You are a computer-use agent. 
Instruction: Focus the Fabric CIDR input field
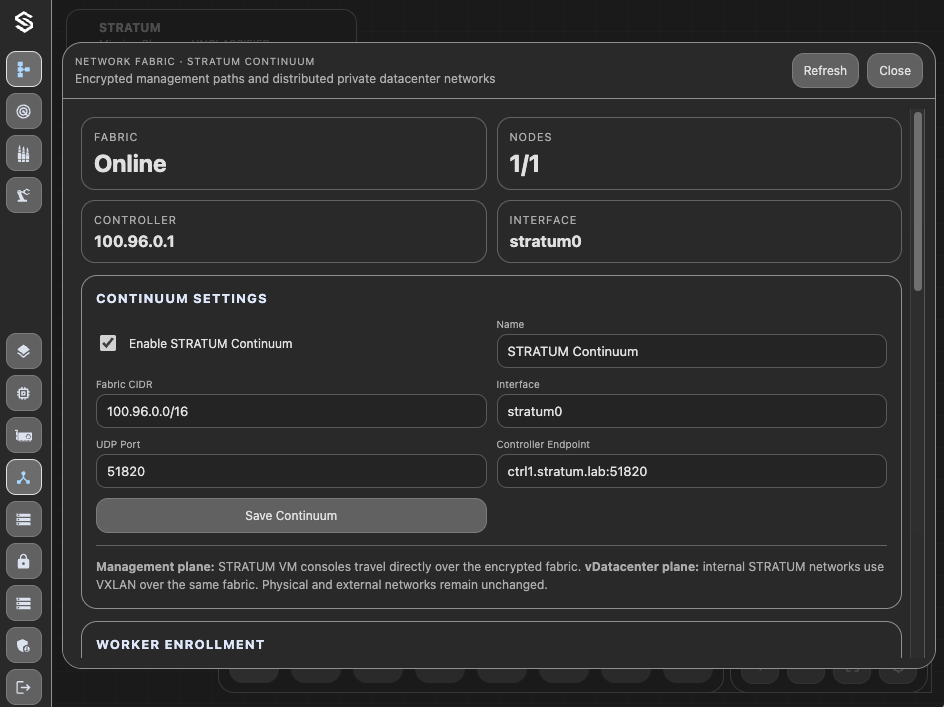click(x=291, y=411)
